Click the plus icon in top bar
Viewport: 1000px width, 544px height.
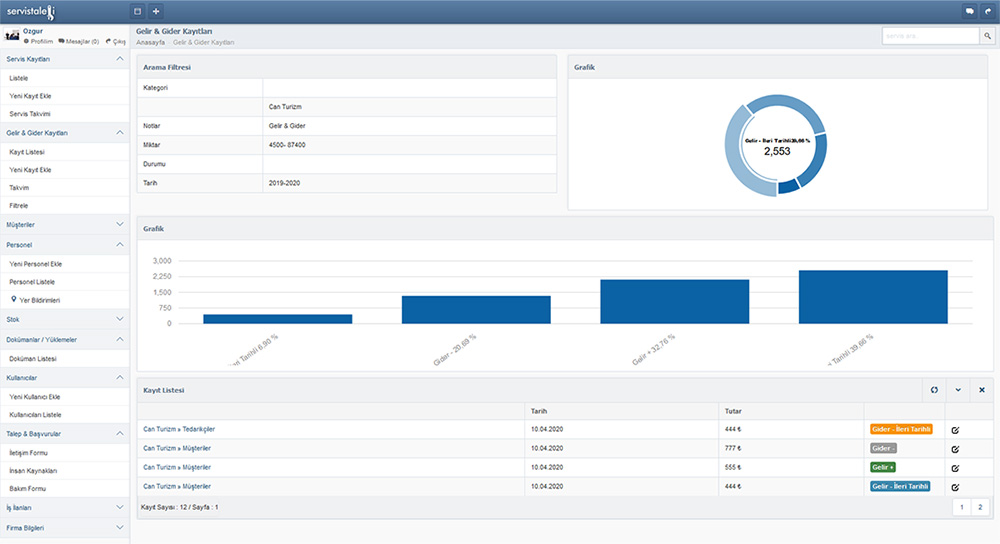tap(156, 11)
